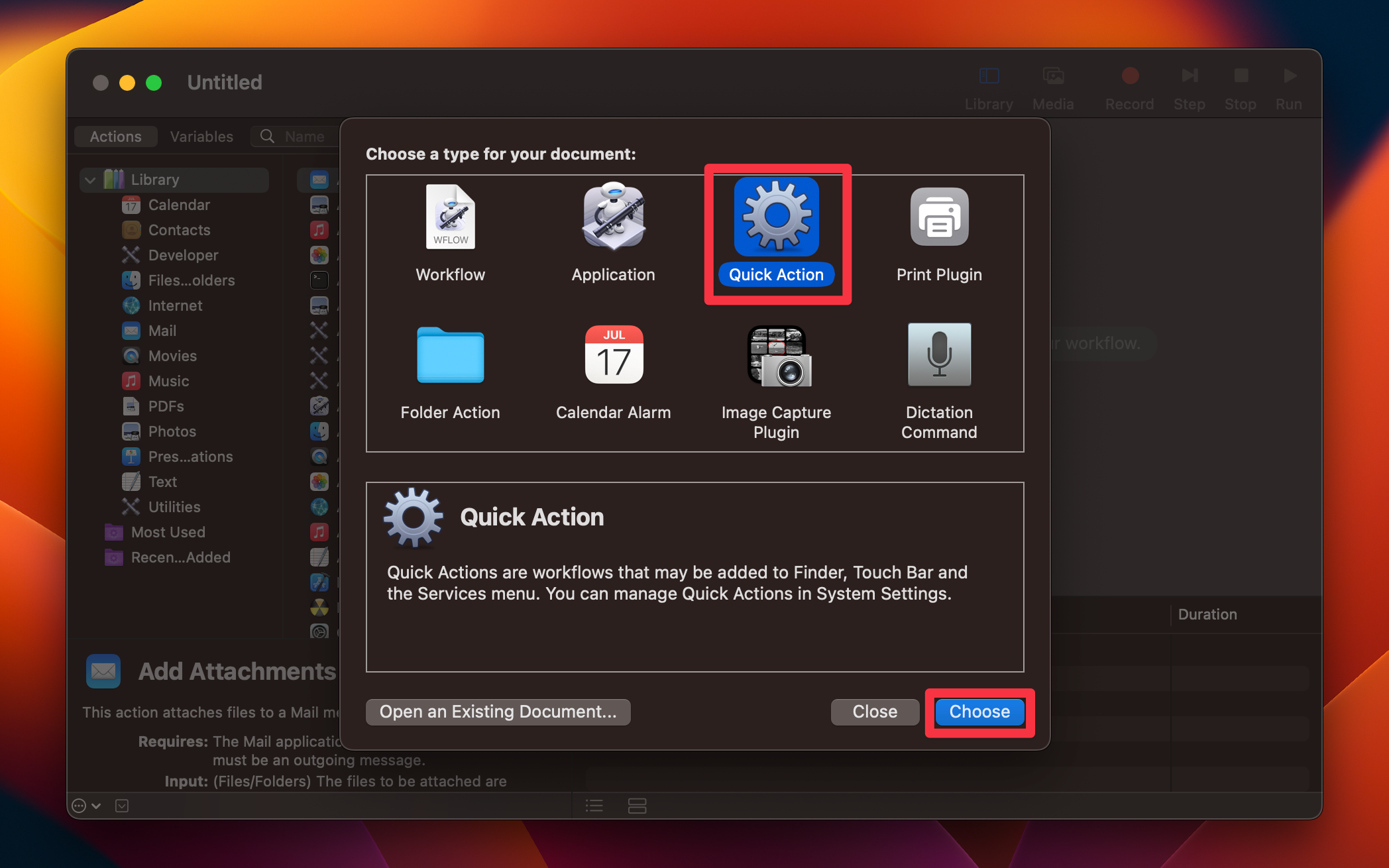
Task: Click the Choose button
Action: [x=979, y=712]
